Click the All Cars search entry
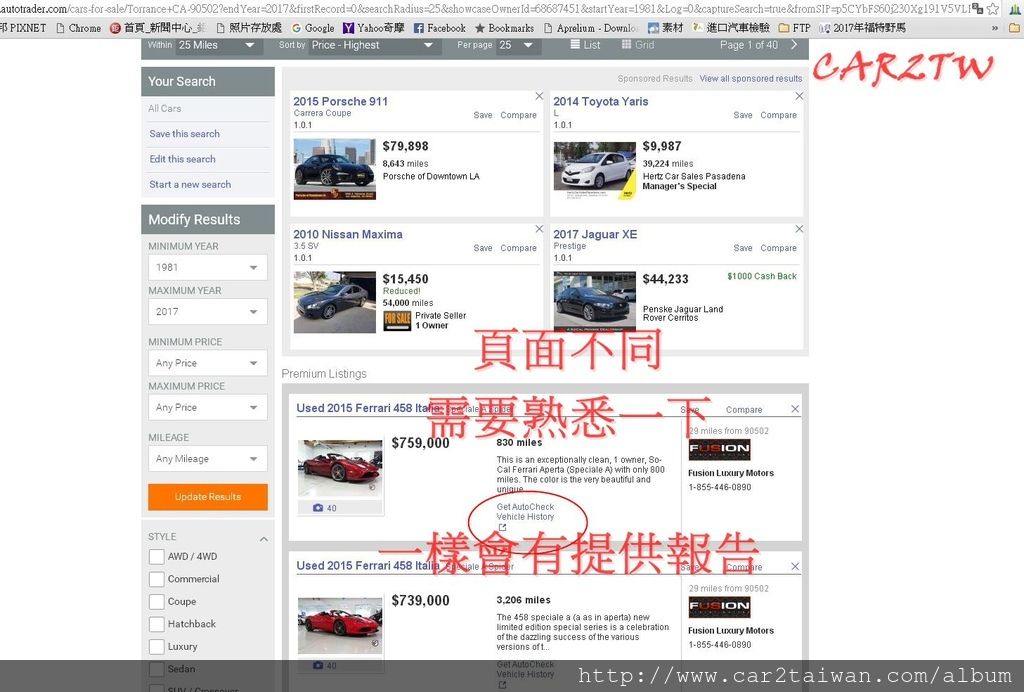This screenshot has width=1024, height=692. [x=165, y=108]
